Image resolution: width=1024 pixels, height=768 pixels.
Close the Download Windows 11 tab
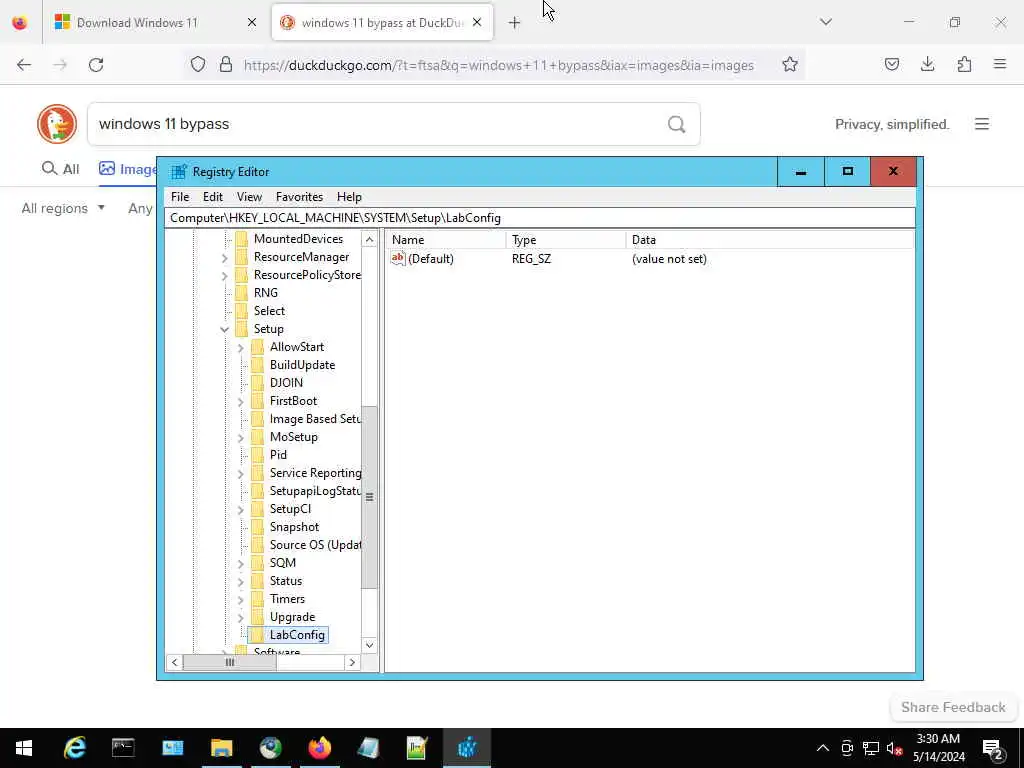pyautogui.click(x=252, y=23)
